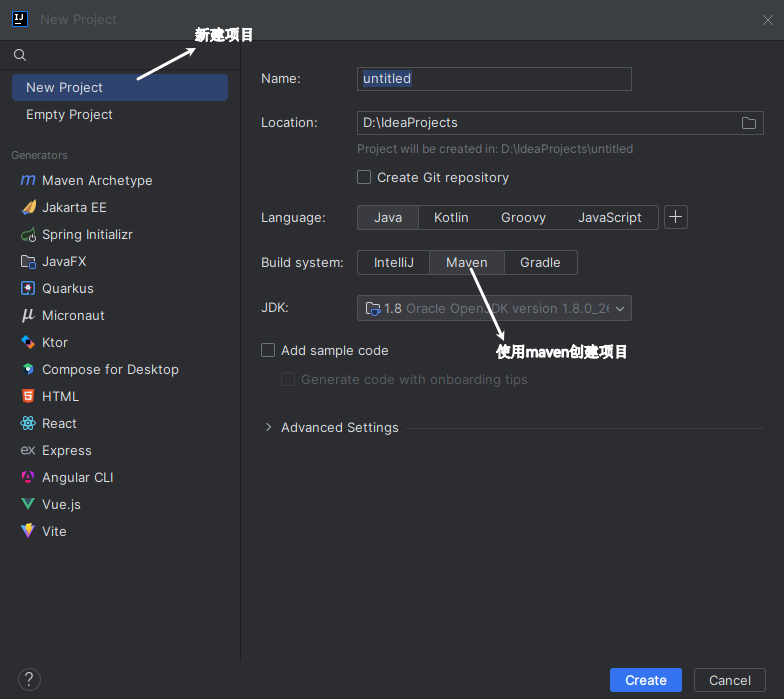
Task: Click Generate code with onboarding tips checkbox
Action: 288,379
